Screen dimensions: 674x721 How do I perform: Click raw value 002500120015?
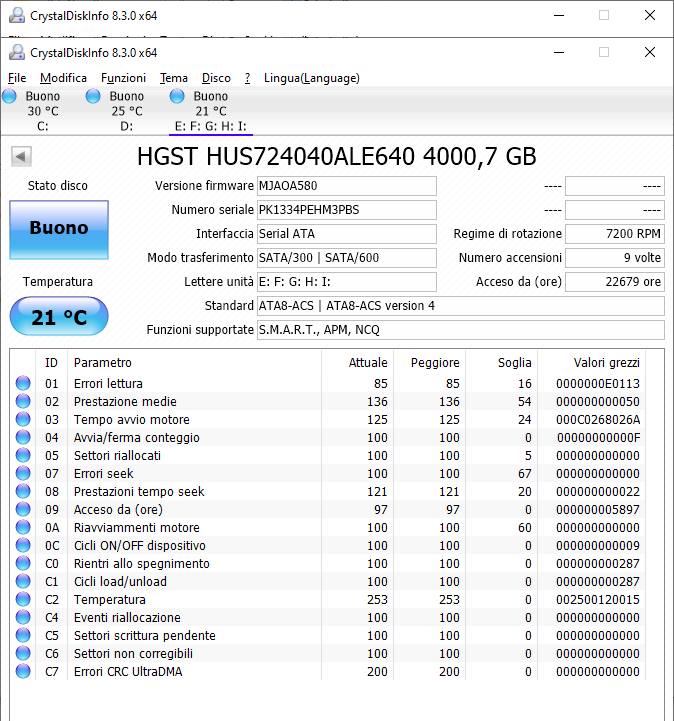click(x=598, y=600)
